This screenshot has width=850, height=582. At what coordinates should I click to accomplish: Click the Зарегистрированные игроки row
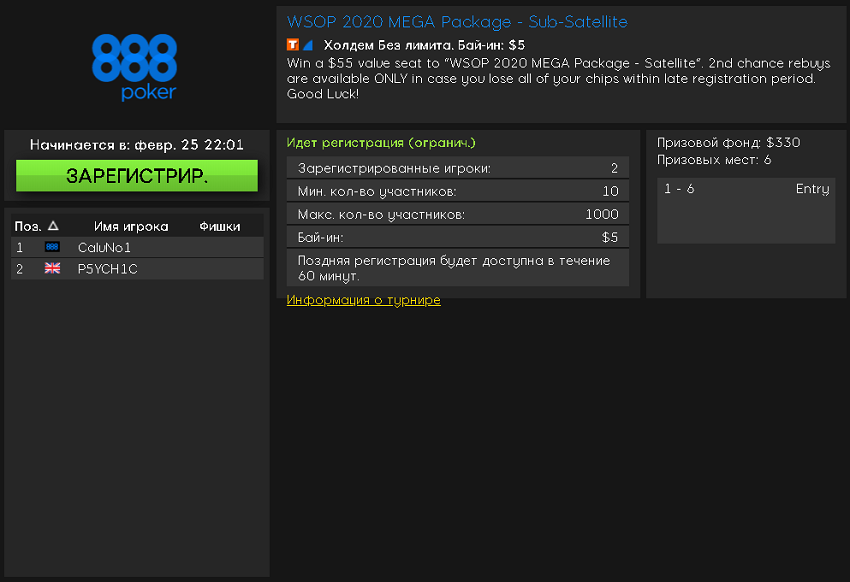[457, 168]
